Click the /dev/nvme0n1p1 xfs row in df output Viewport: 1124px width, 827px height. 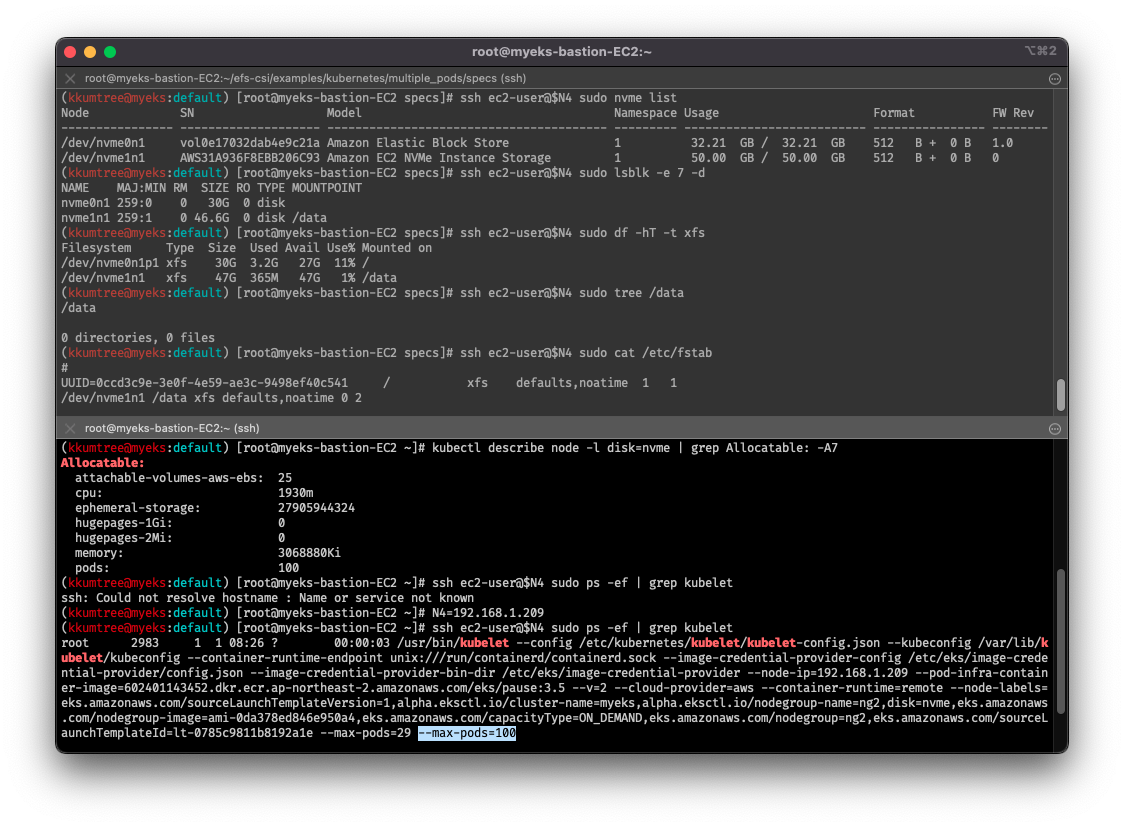215,263
